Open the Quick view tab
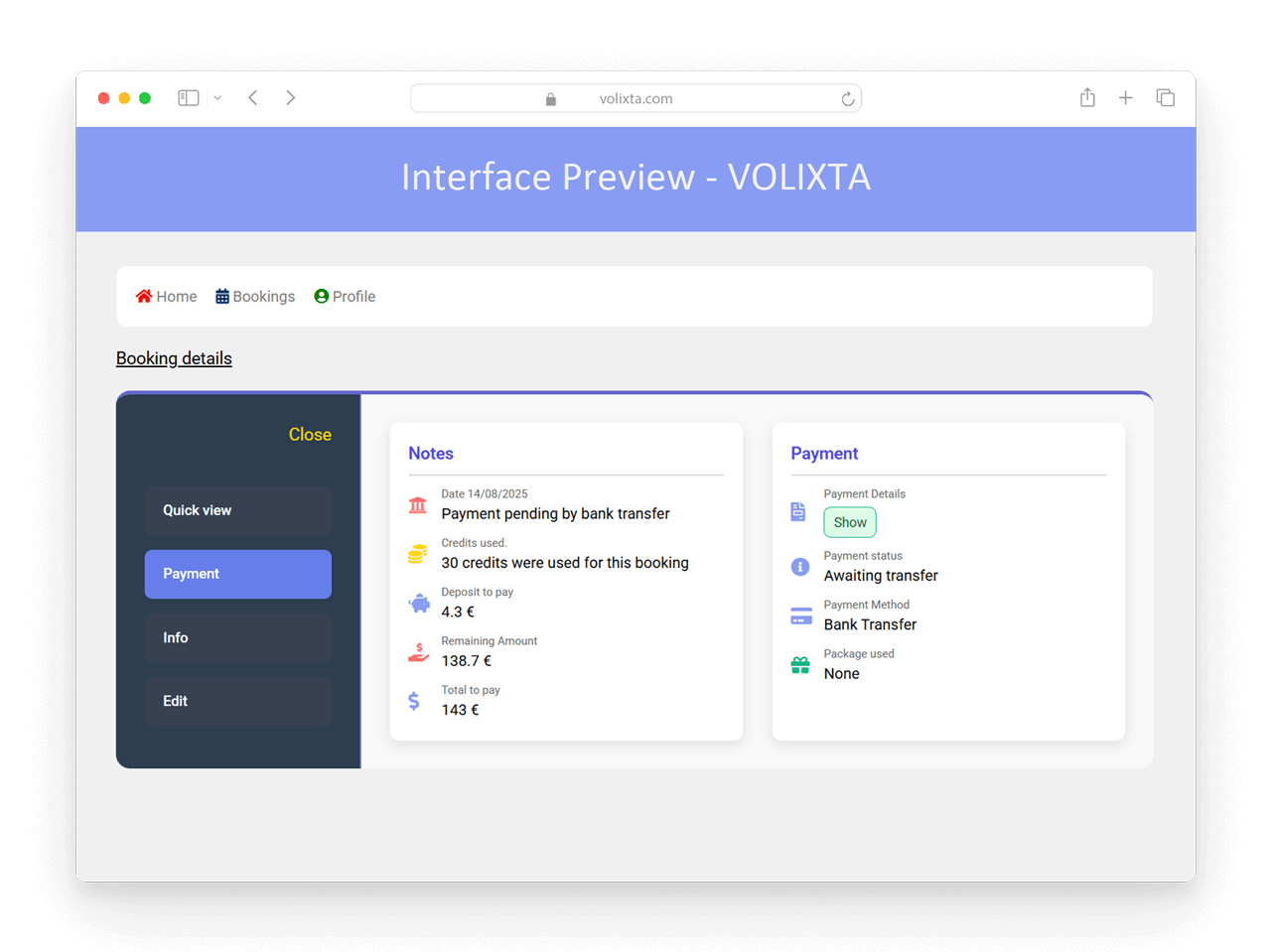 tap(238, 510)
